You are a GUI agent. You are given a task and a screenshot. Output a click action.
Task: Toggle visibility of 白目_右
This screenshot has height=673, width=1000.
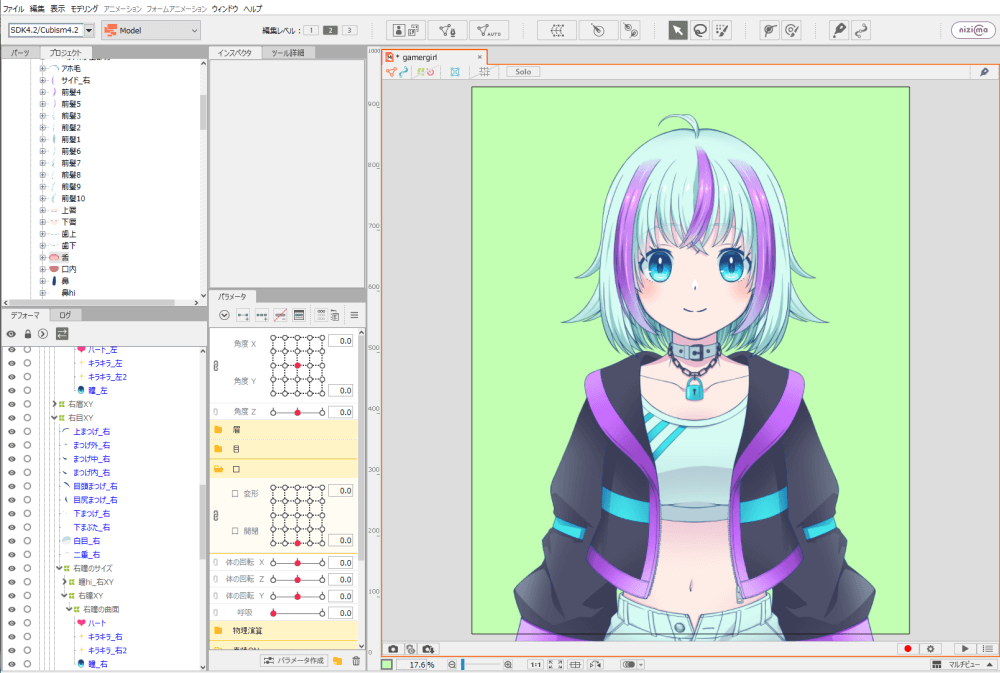[x=11, y=541]
